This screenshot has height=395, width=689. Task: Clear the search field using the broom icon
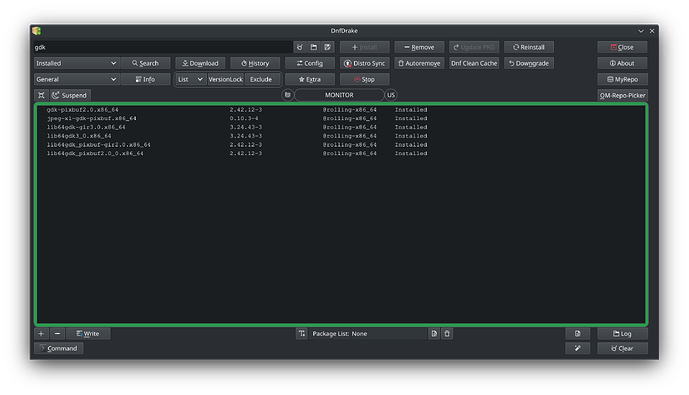(300, 47)
